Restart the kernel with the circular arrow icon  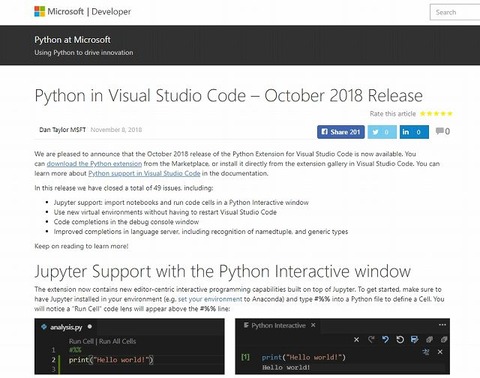400,340
